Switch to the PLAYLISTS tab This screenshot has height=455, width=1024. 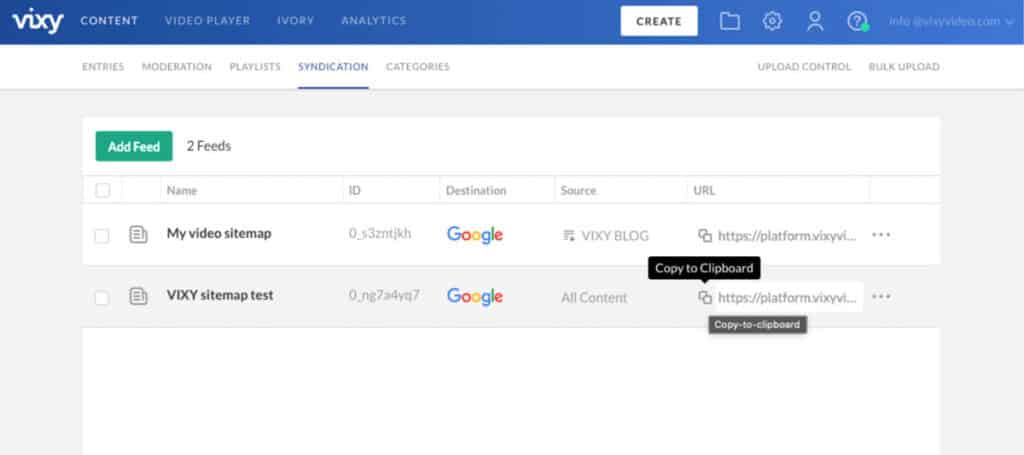[x=255, y=67]
